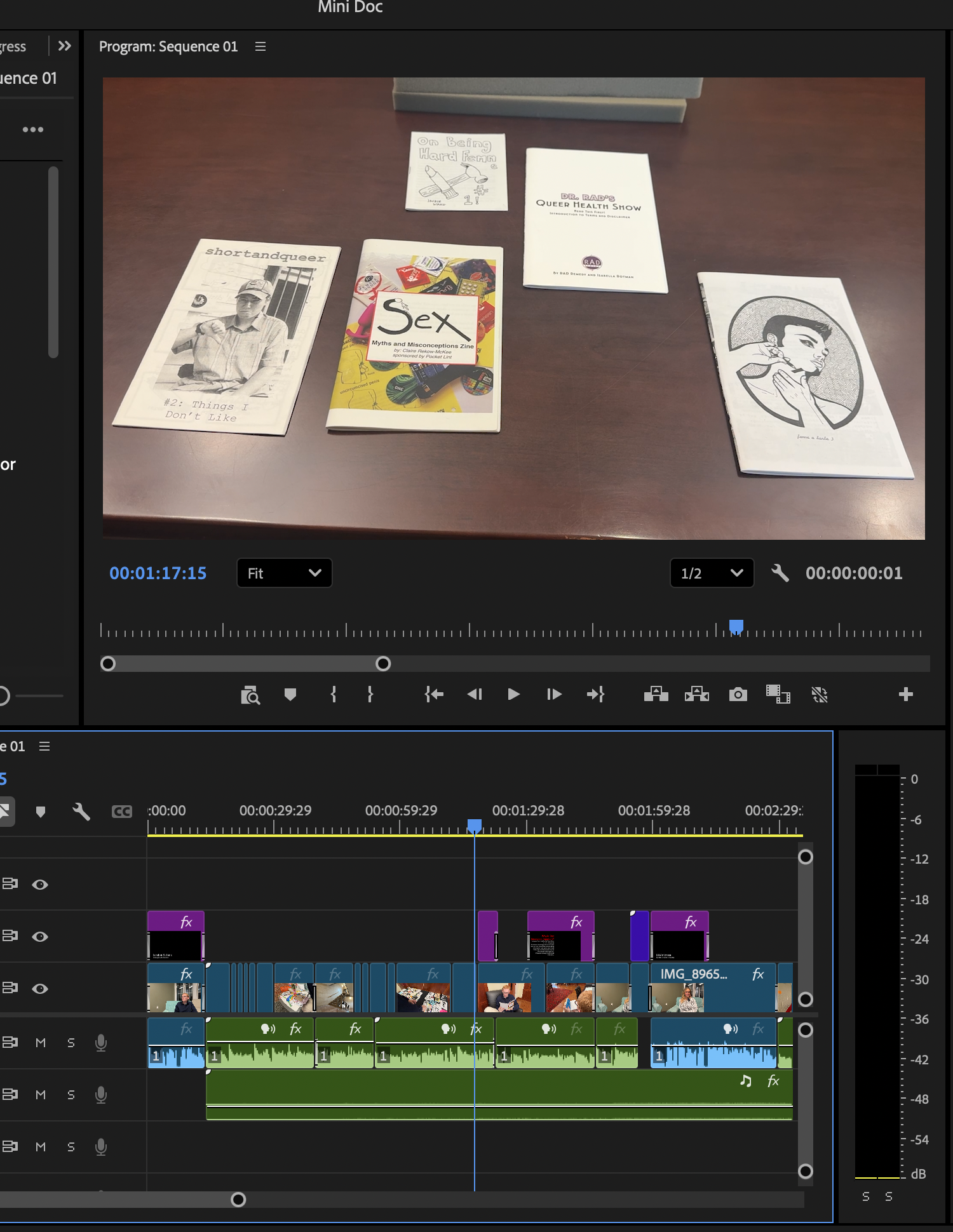953x1232 pixels.
Task: Mute the third audio track
Action: click(41, 1147)
